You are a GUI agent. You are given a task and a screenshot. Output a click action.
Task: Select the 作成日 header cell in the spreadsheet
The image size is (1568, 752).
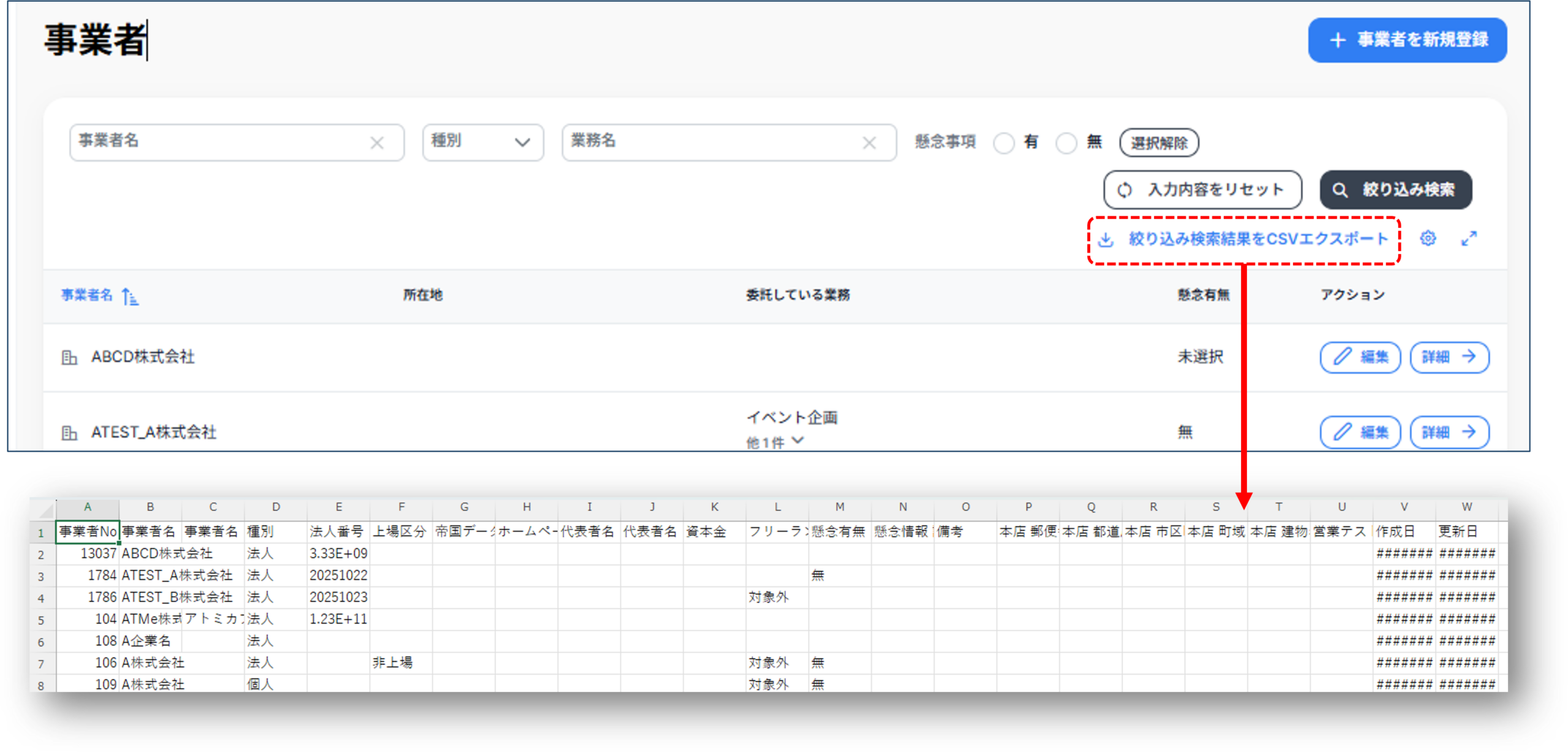tap(1404, 531)
